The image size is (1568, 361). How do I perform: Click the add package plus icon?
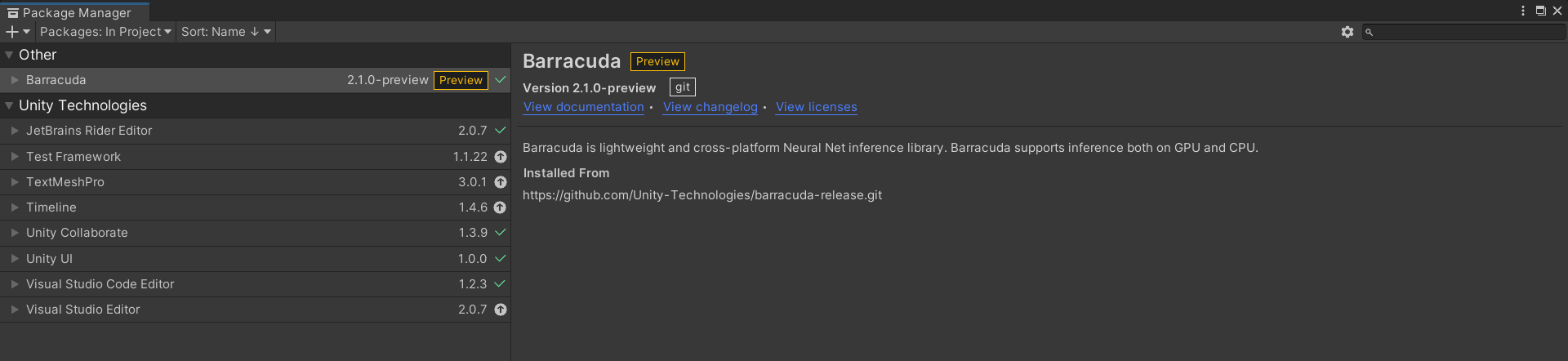[x=12, y=32]
